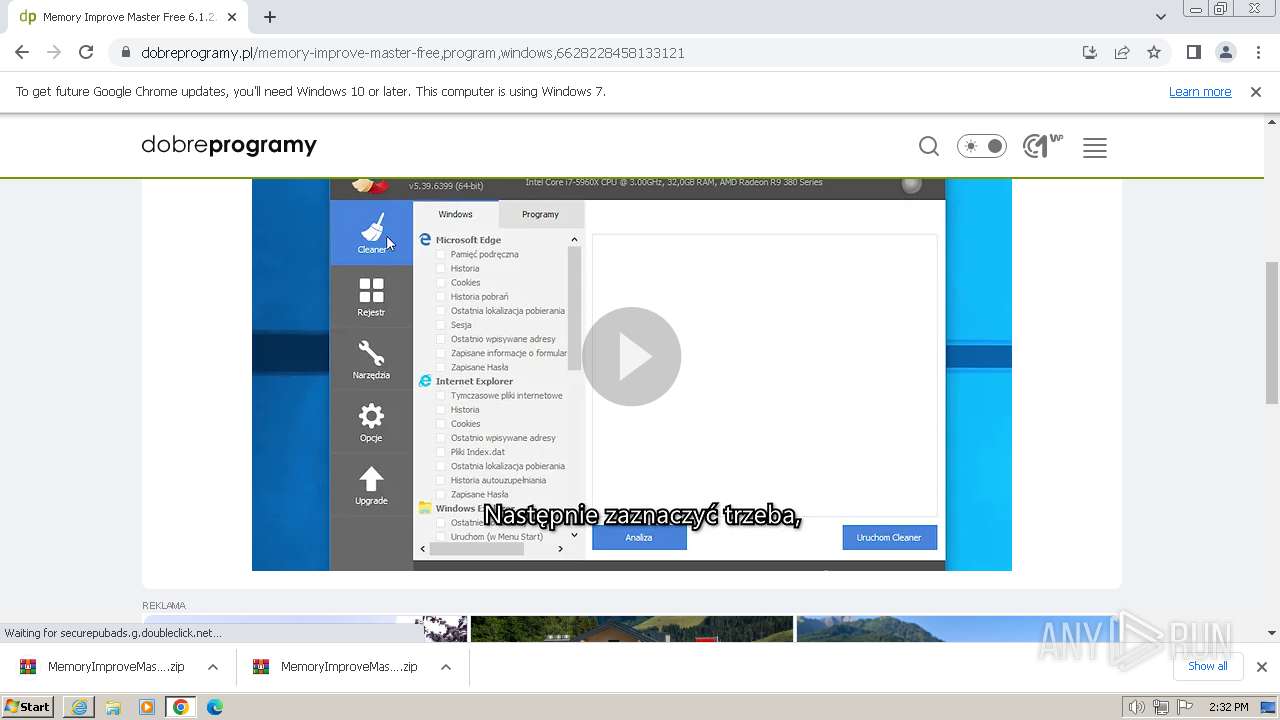Screen dimensions: 1280x720
Task: Focus the address bar URL
Action: [x=413, y=53]
